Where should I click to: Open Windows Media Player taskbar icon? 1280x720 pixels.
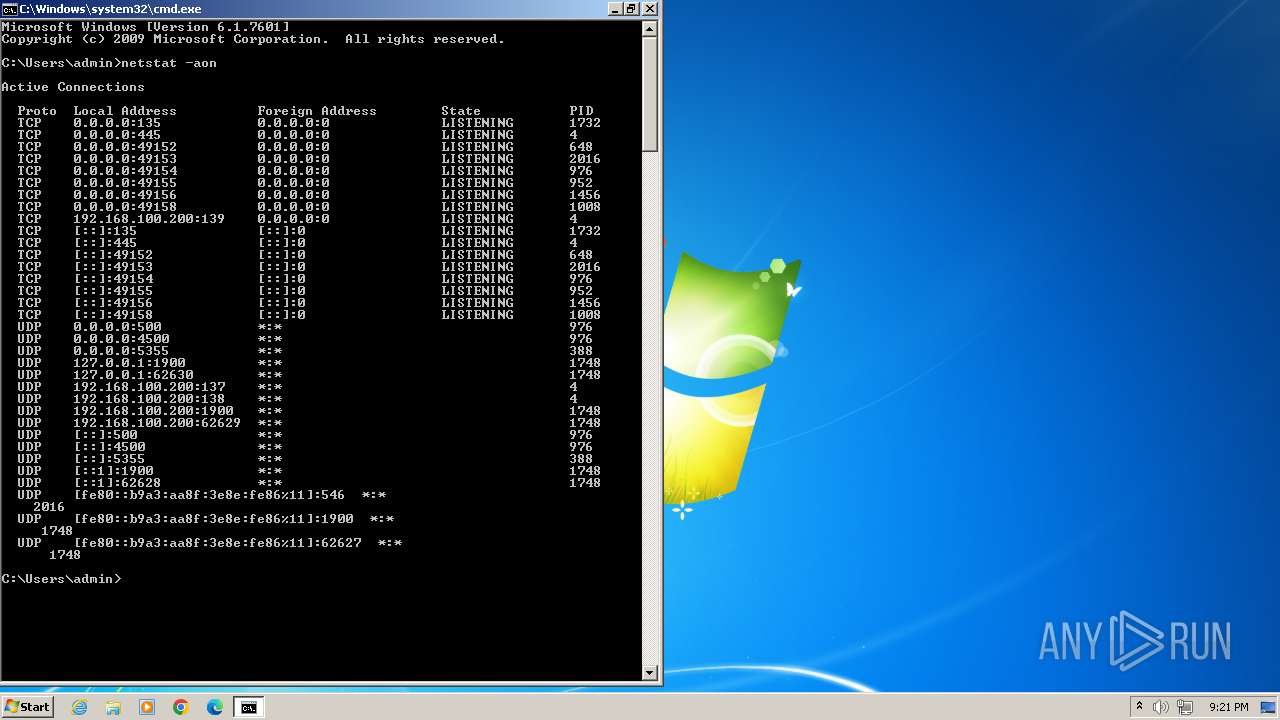pyautogui.click(x=147, y=707)
